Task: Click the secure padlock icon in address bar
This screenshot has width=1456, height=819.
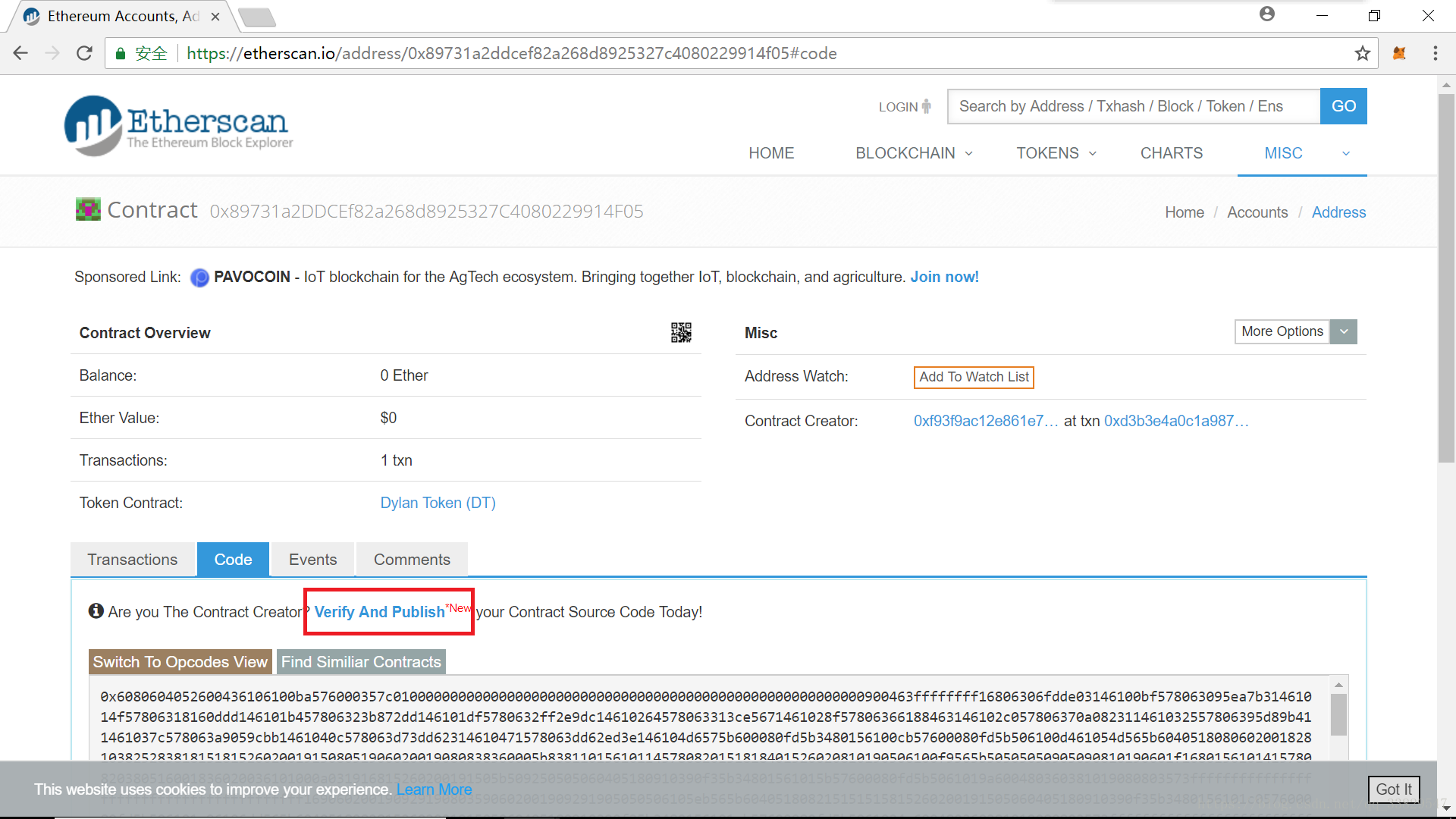Action: pyautogui.click(x=120, y=53)
